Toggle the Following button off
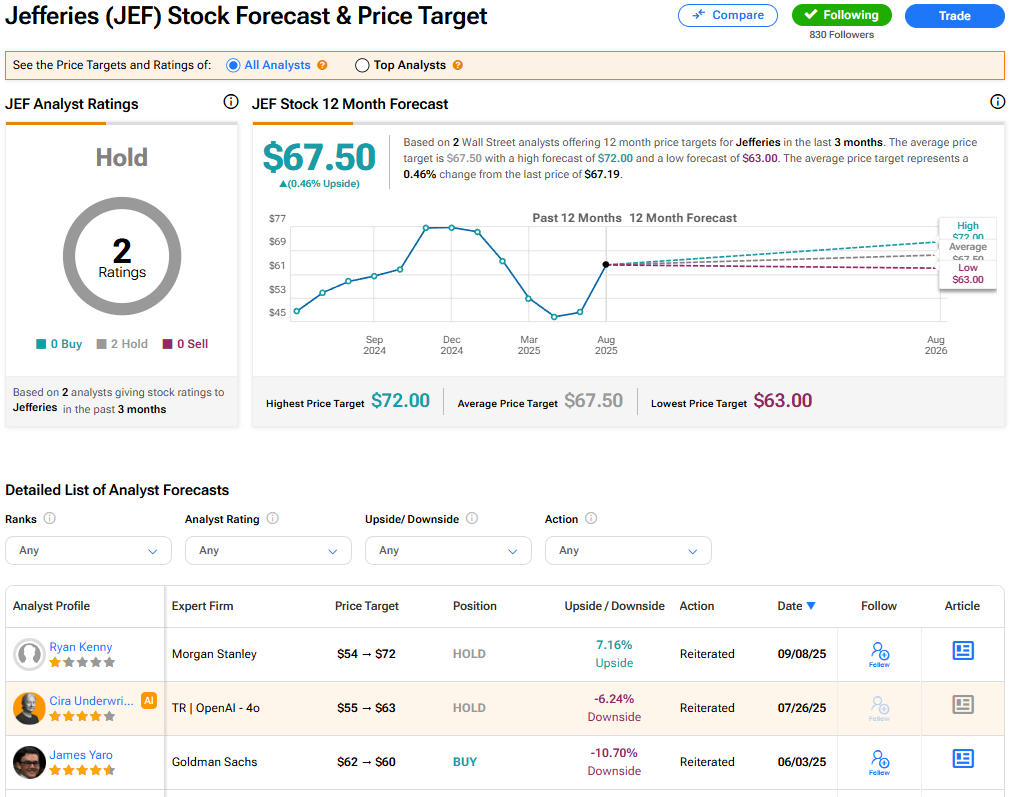 pyautogui.click(x=842, y=15)
